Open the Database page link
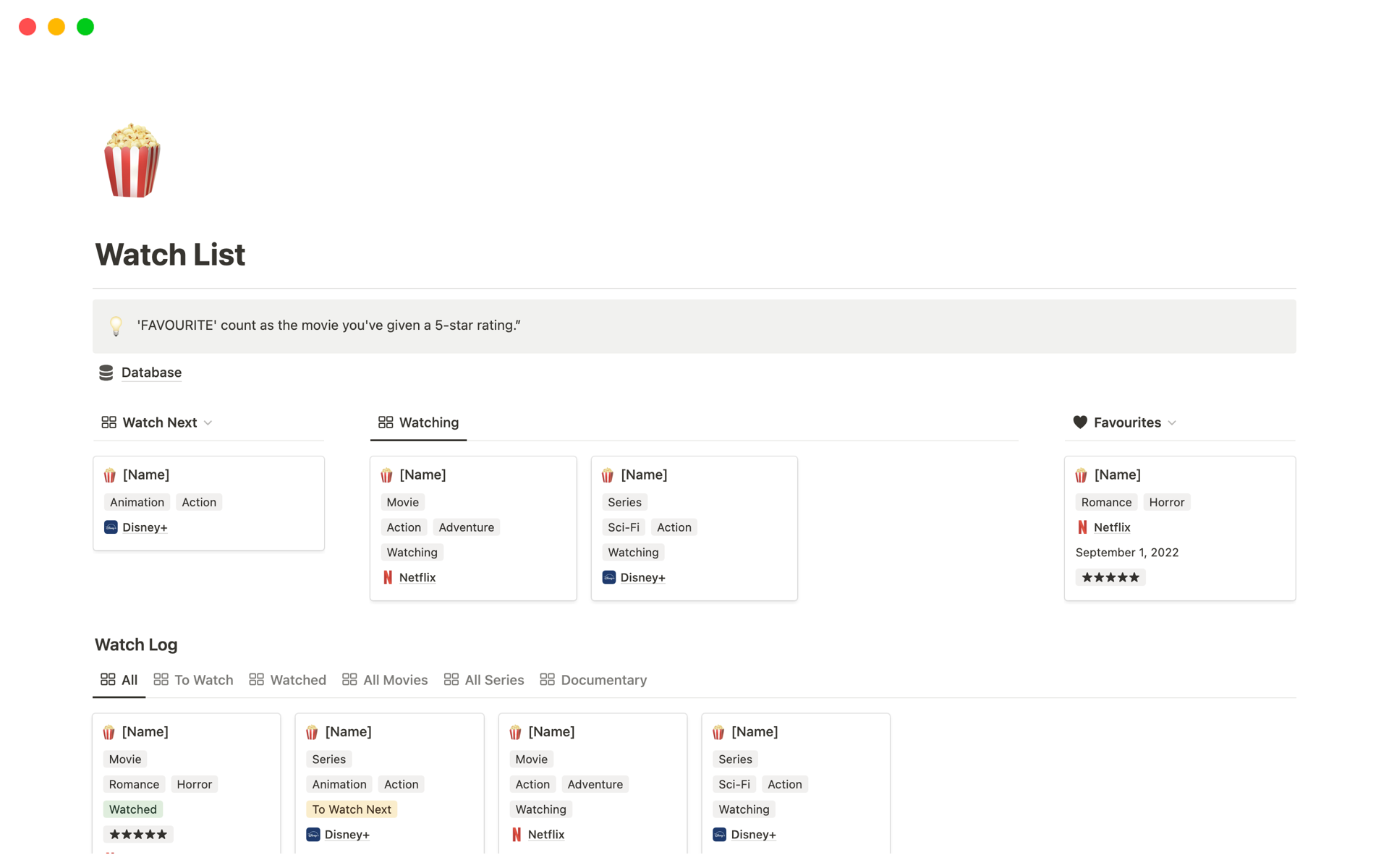This screenshot has width=1389, height=868. tap(151, 373)
